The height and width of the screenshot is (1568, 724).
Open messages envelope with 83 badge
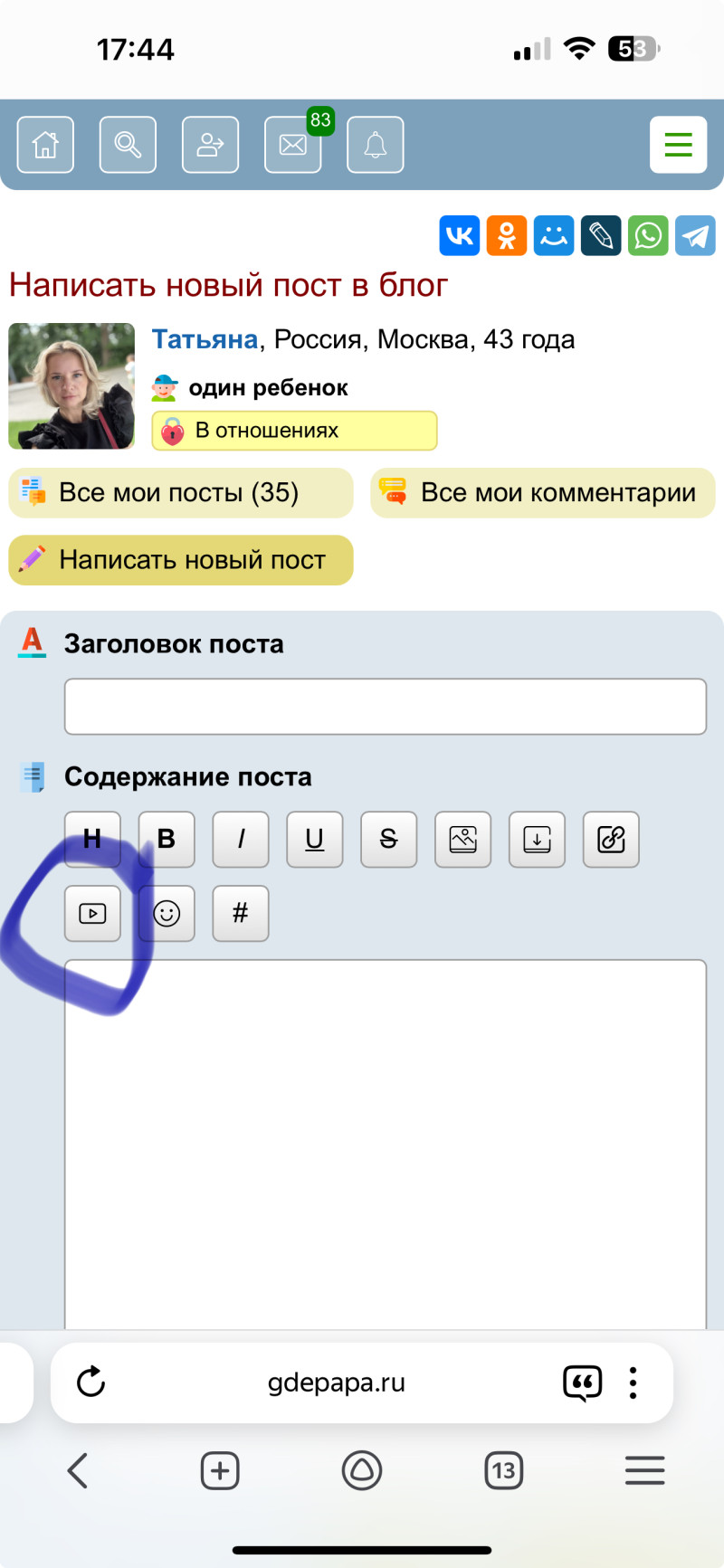coord(292,145)
